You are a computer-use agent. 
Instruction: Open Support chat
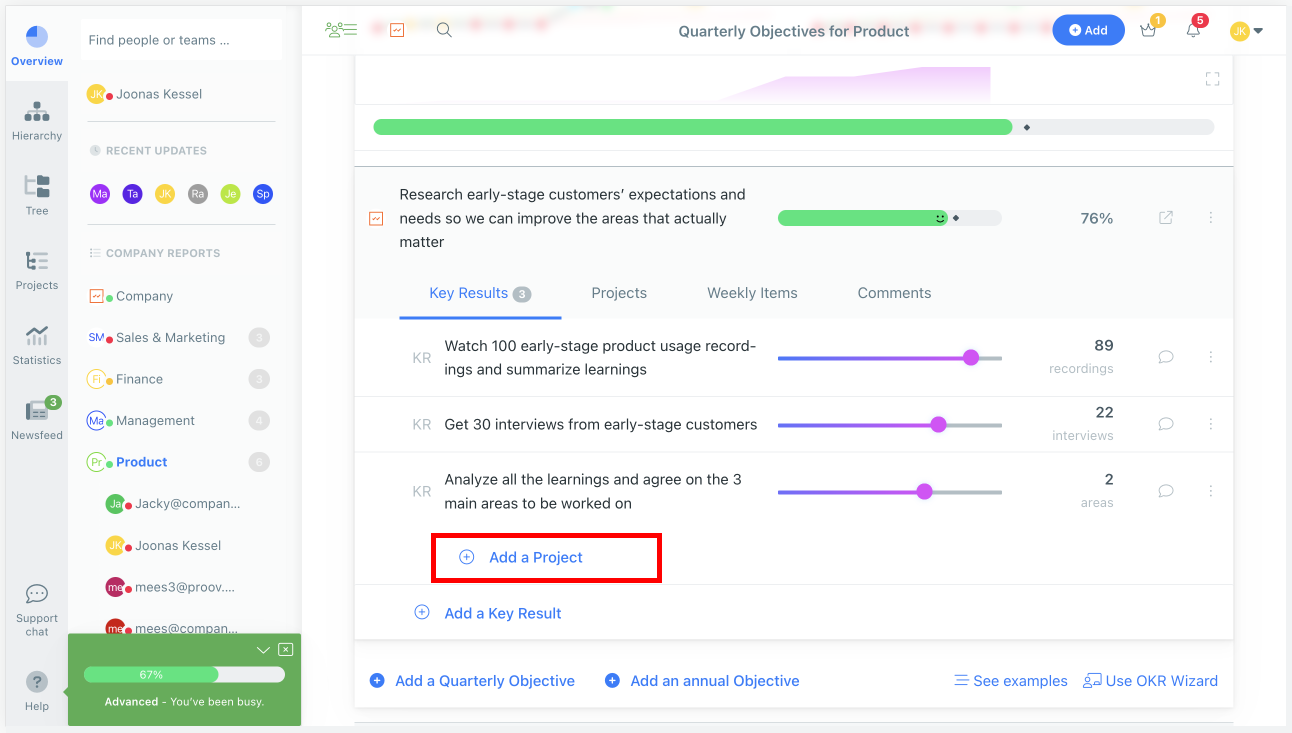click(36, 601)
